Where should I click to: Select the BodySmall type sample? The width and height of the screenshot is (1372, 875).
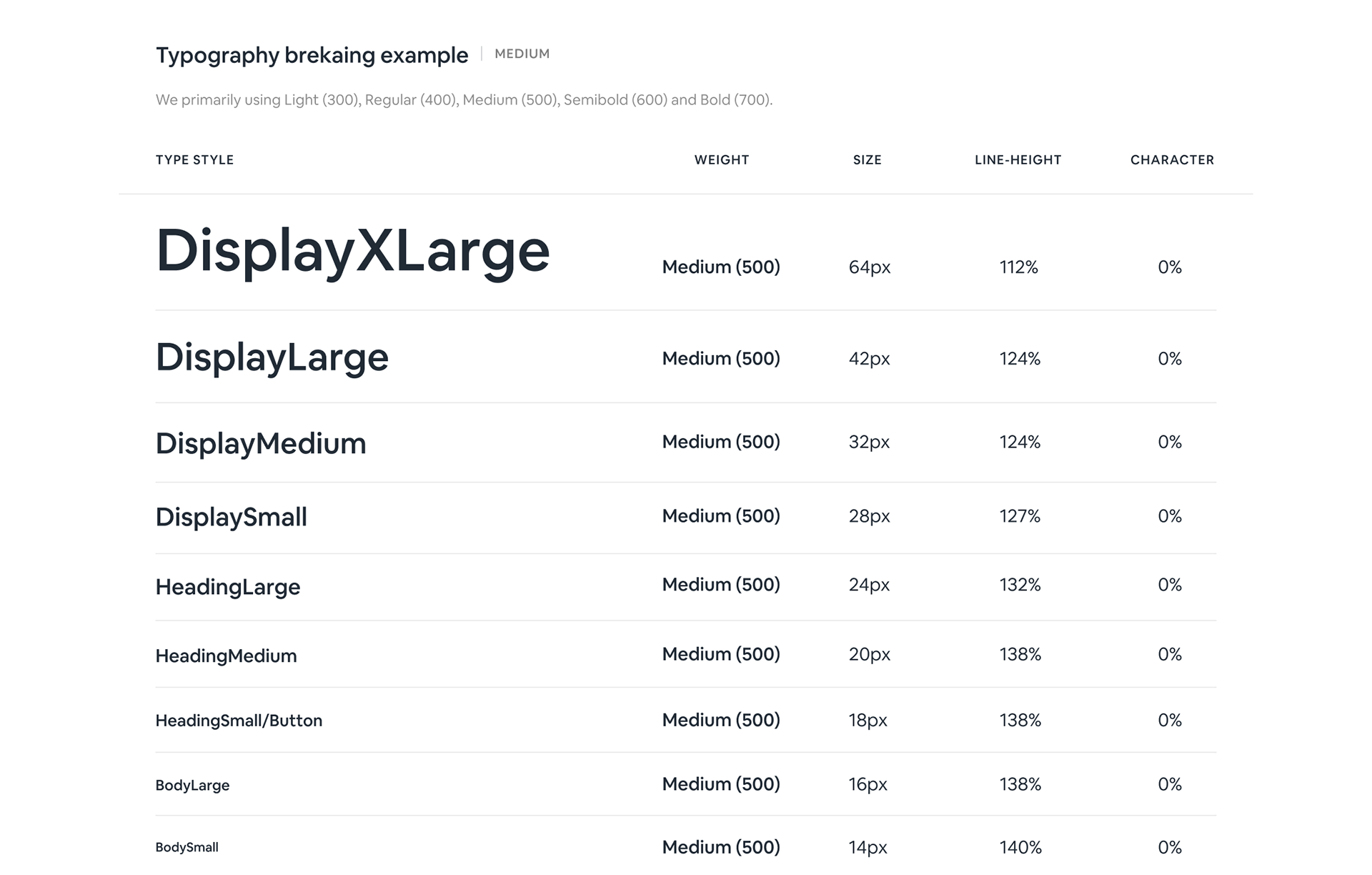click(x=187, y=847)
